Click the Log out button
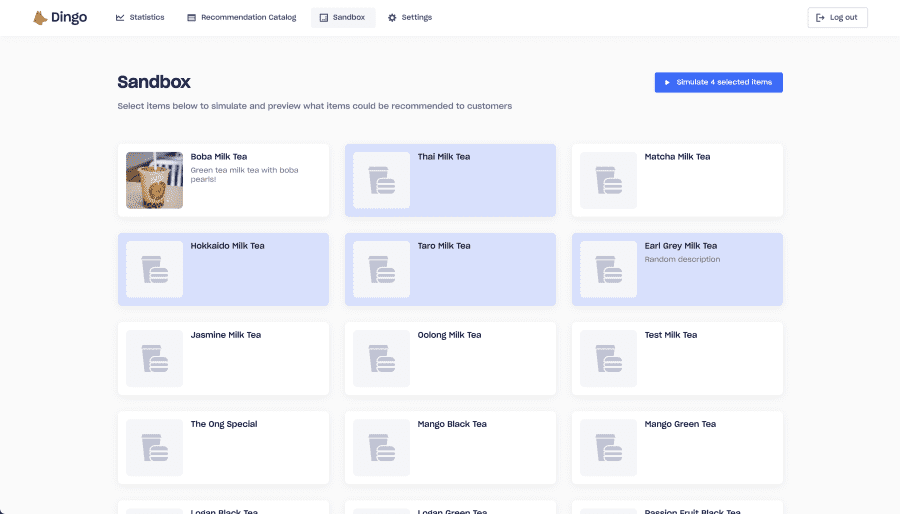Screen dimensions: 900x514 pyautogui.click(x=837, y=17)
